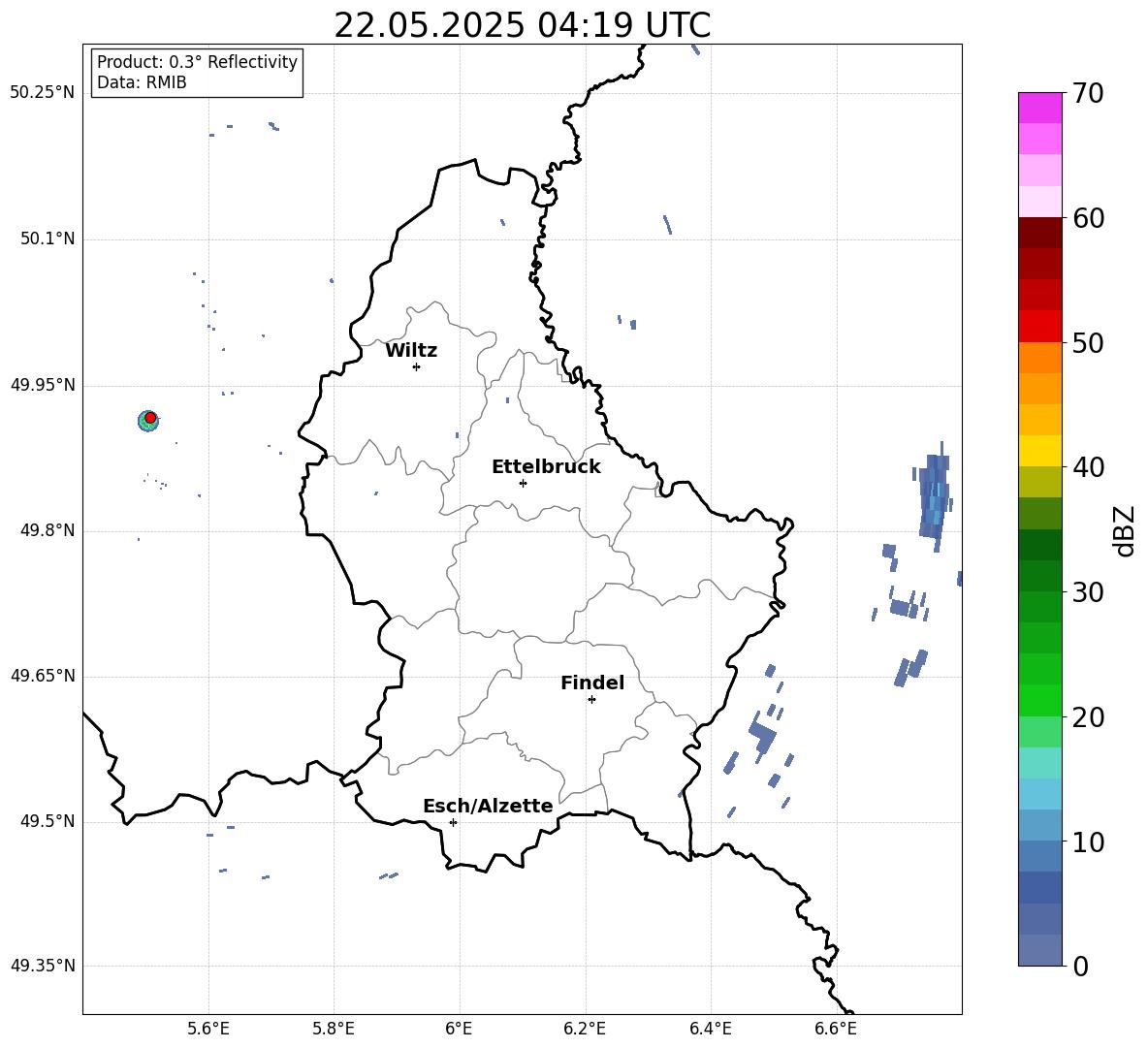Click the Findel station cross marker
This screenshot has height=1048, width=1148.
point(591,700)
